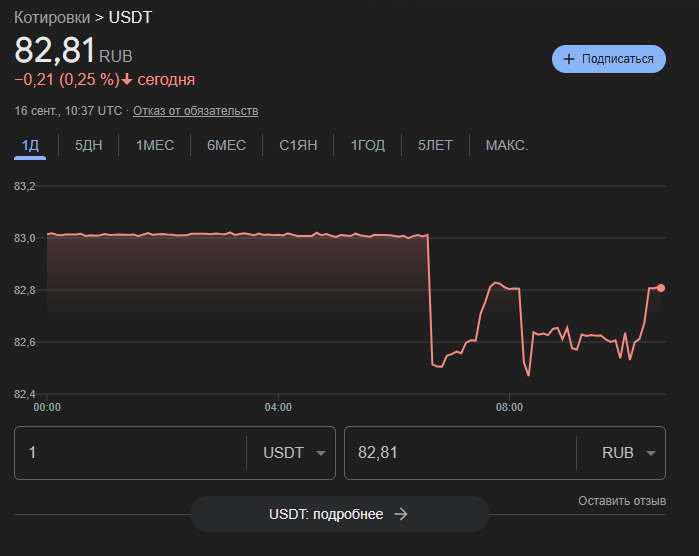Screen dimensions: 699x556
Task: Click the red down arrow beside сегодня
Action: [x=127, y=80]
